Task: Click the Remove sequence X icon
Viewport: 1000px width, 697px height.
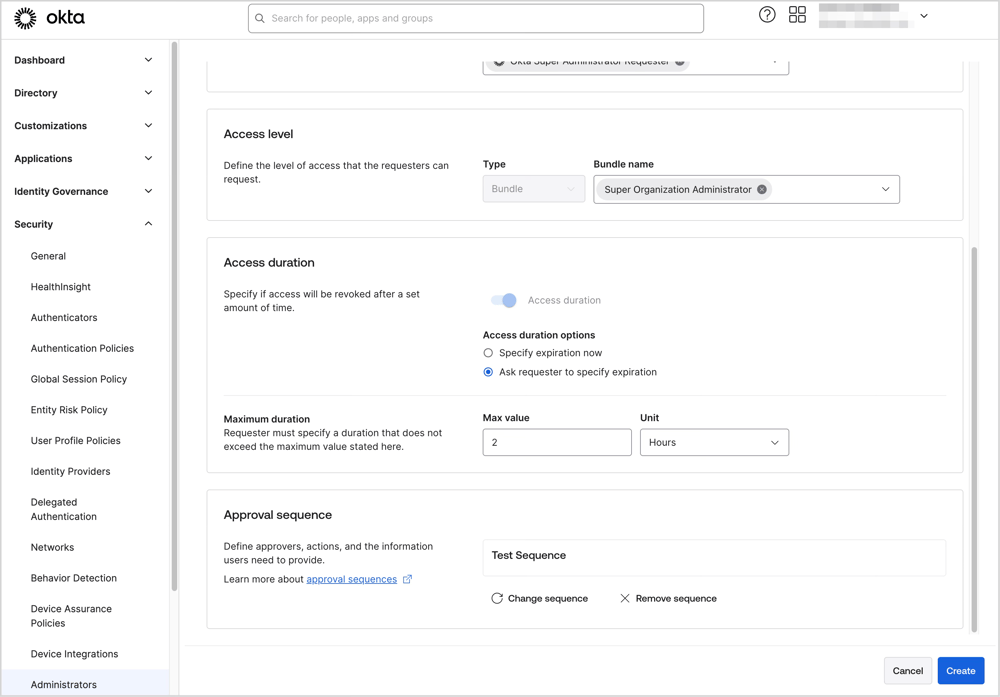Action: point(625,598)
